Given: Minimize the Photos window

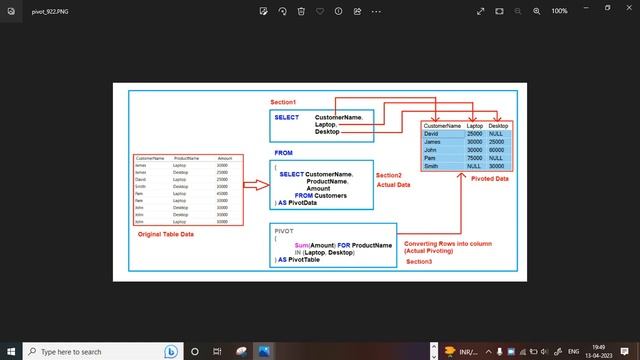Looking at the screenshot, I should point(586,8).
